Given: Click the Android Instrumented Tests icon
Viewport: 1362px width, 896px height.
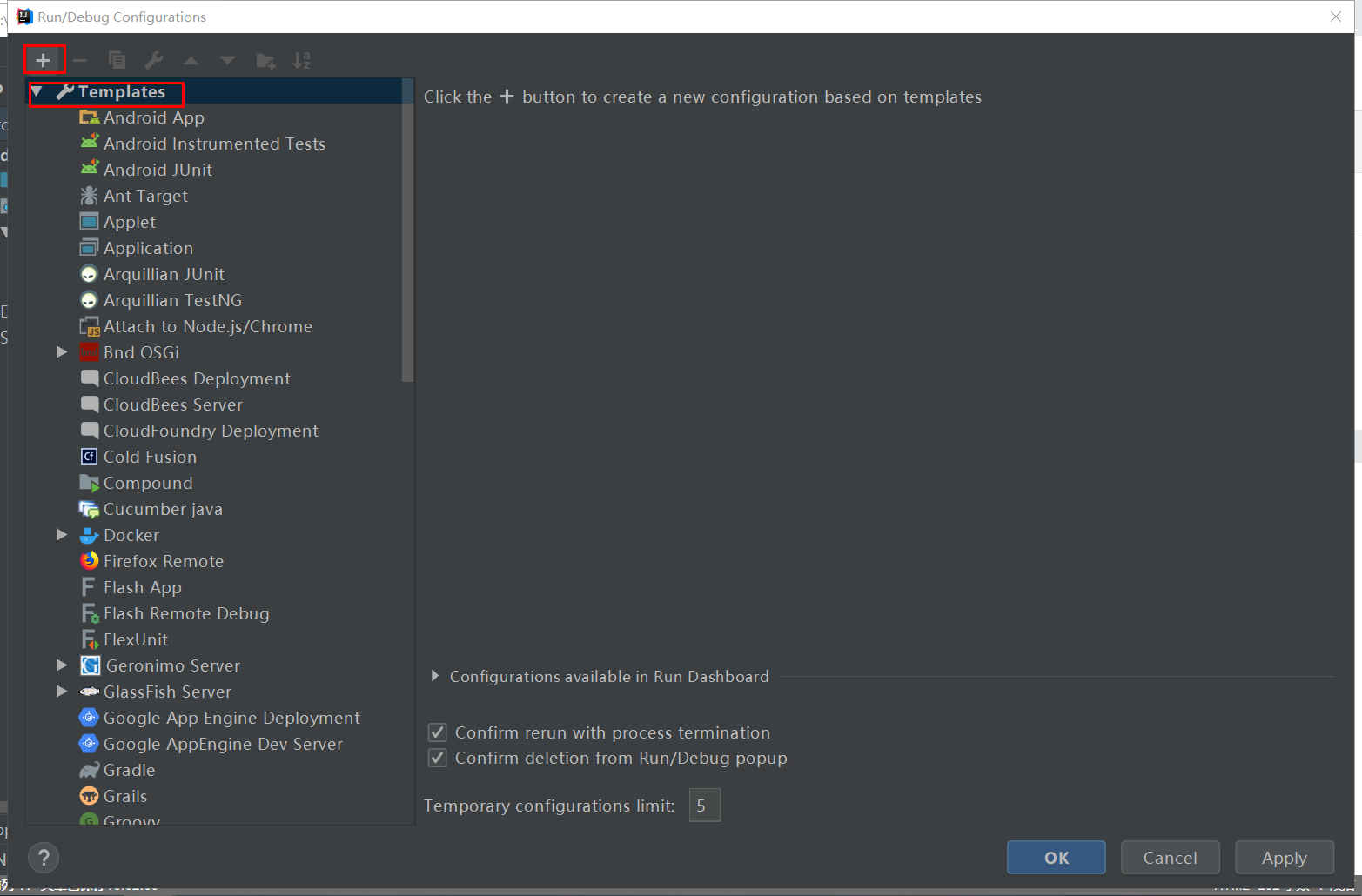Looking at the screenshot, I should point(89,143).
